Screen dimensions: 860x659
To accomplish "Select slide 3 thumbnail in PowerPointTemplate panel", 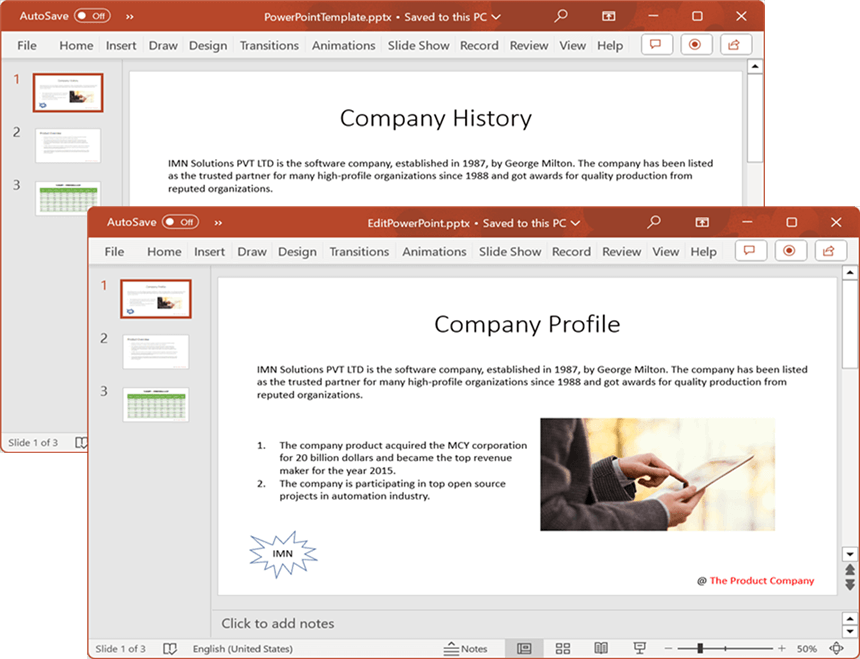I will (68, 198).
